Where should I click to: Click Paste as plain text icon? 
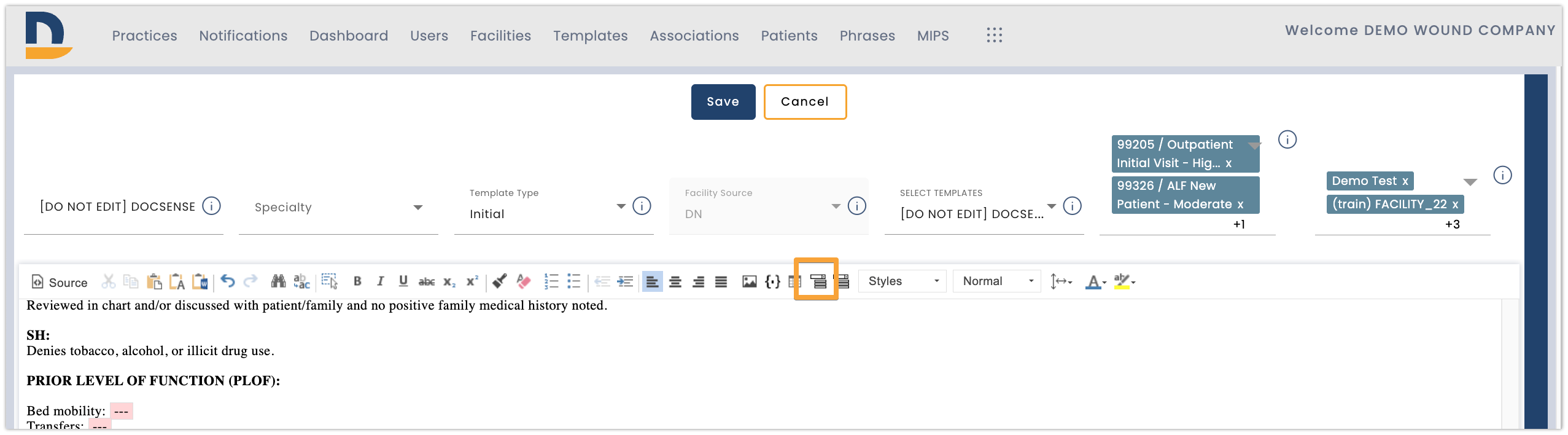177,281
